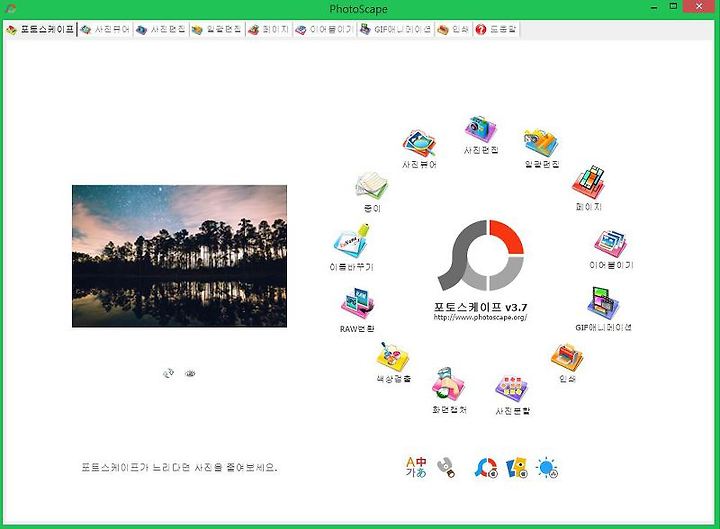
Task: Click the central PhotoScape logo
Action: click(x=481, y=255)
